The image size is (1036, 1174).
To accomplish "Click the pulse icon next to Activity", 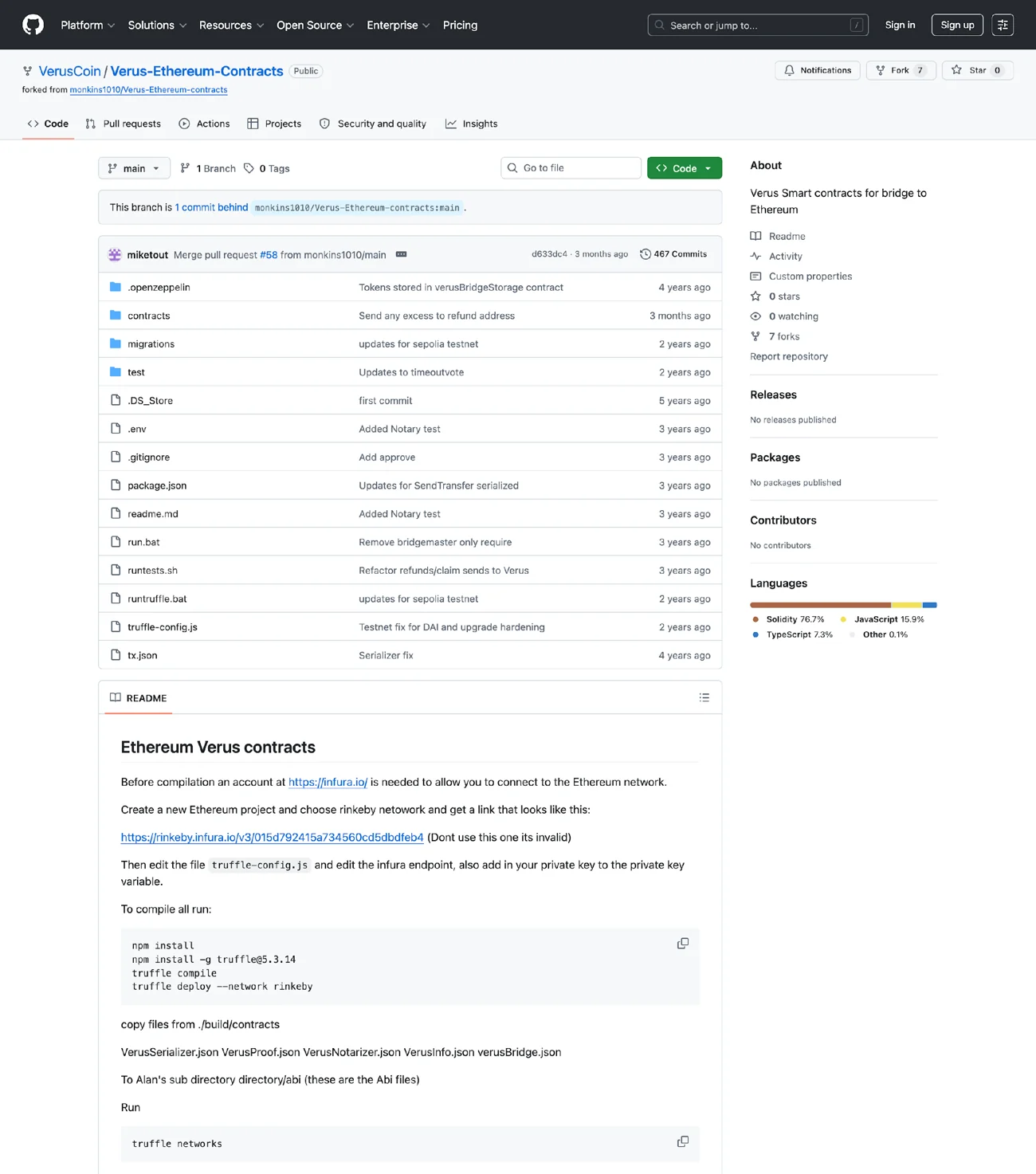I will pyautogui.click(x=755, y=256).
